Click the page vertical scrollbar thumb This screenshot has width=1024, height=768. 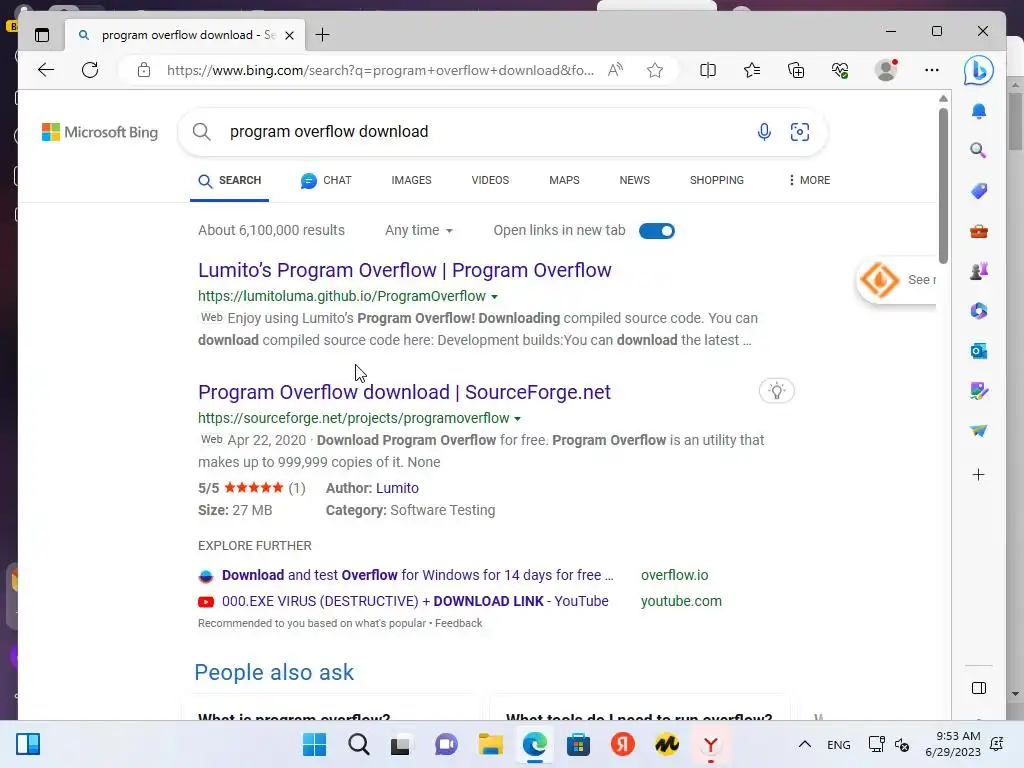943,186
